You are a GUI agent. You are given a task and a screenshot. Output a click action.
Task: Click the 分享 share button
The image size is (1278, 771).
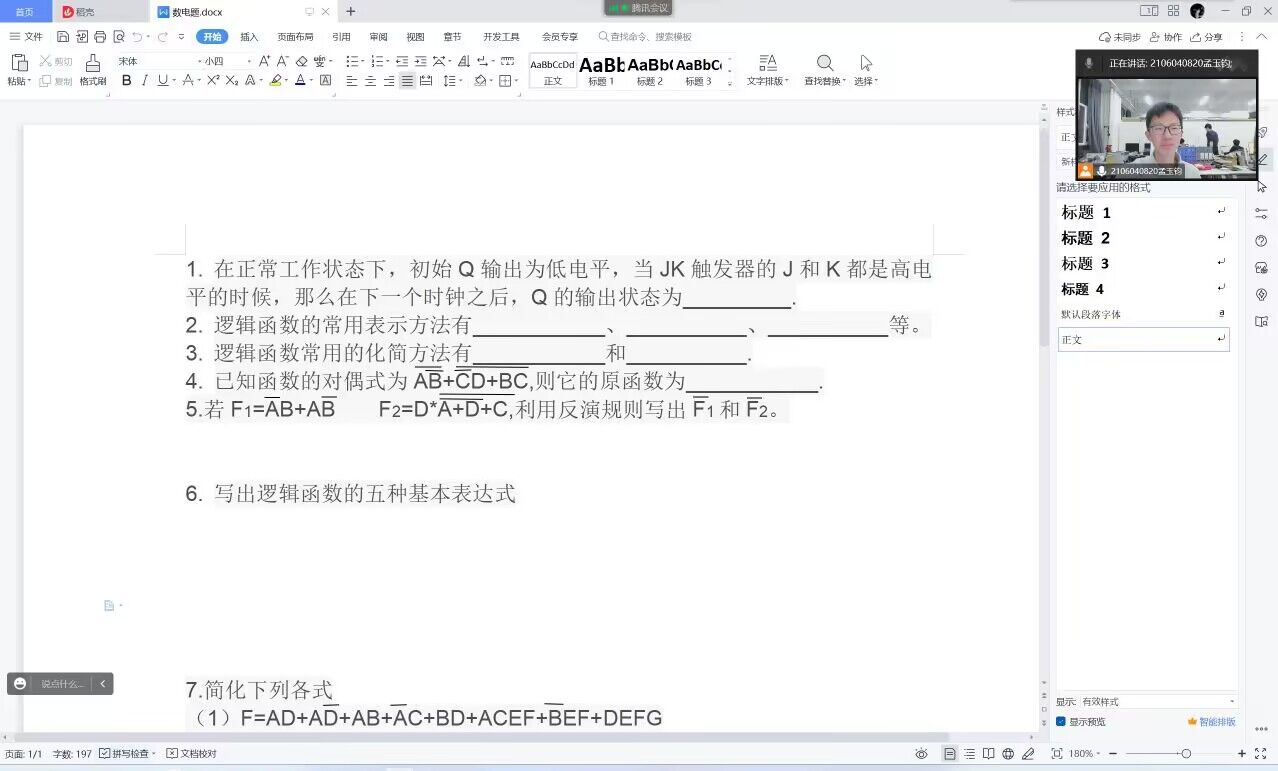pyautogui.click(x=1207, y=37)
